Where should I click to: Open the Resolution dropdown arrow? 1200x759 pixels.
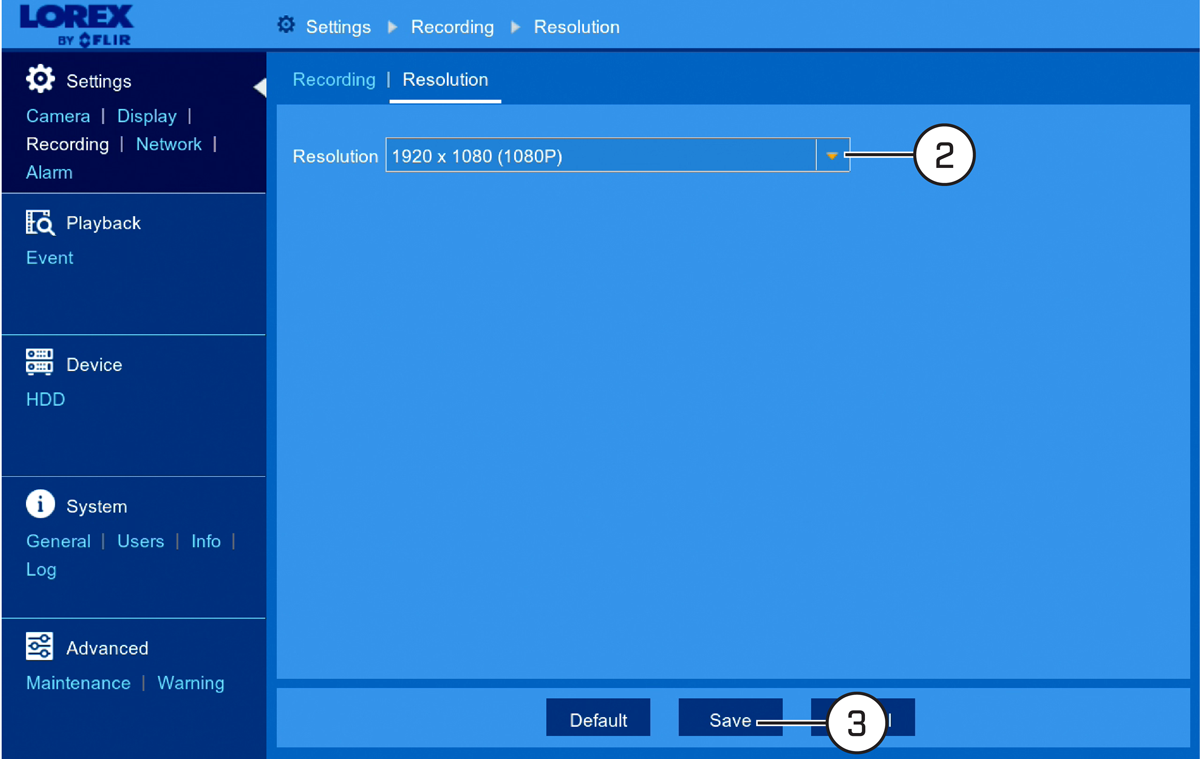click(x=832, y=155)
